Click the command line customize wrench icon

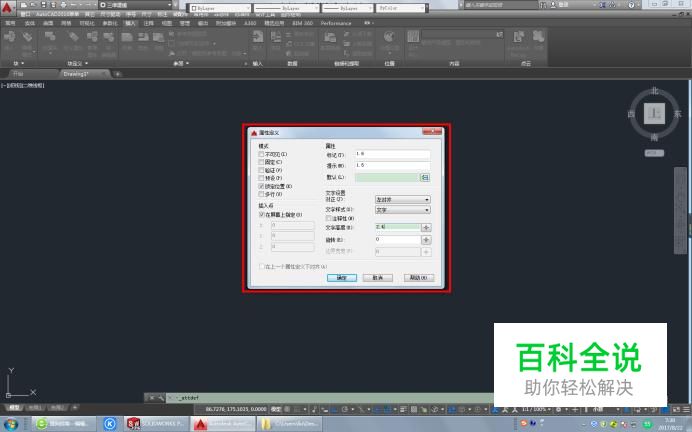[161, 398]
